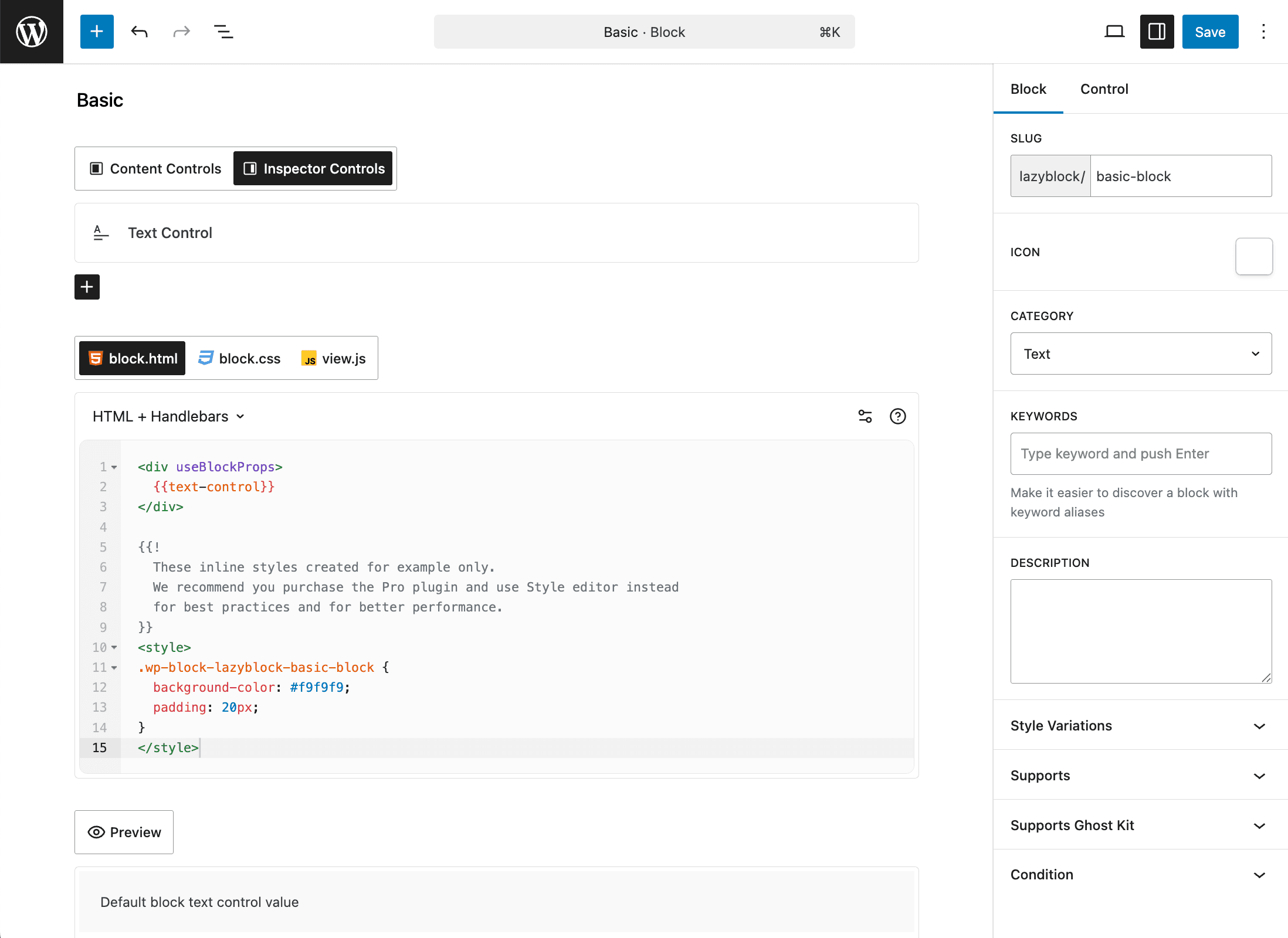The height and width of the screenshot is (938, 1288).
Task: Click the Save button
Action: [1209, 32]
